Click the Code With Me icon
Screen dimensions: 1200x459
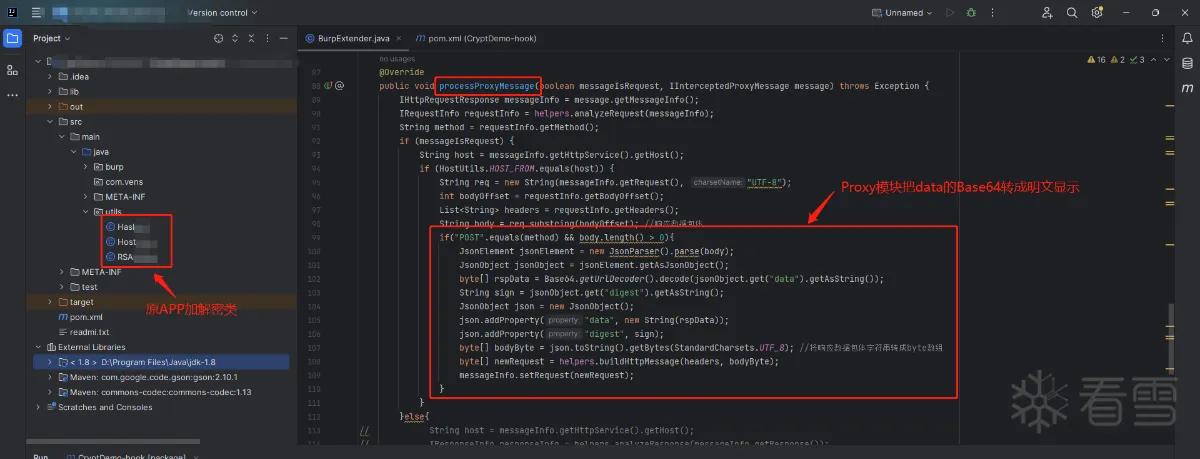coord(1047,13)
